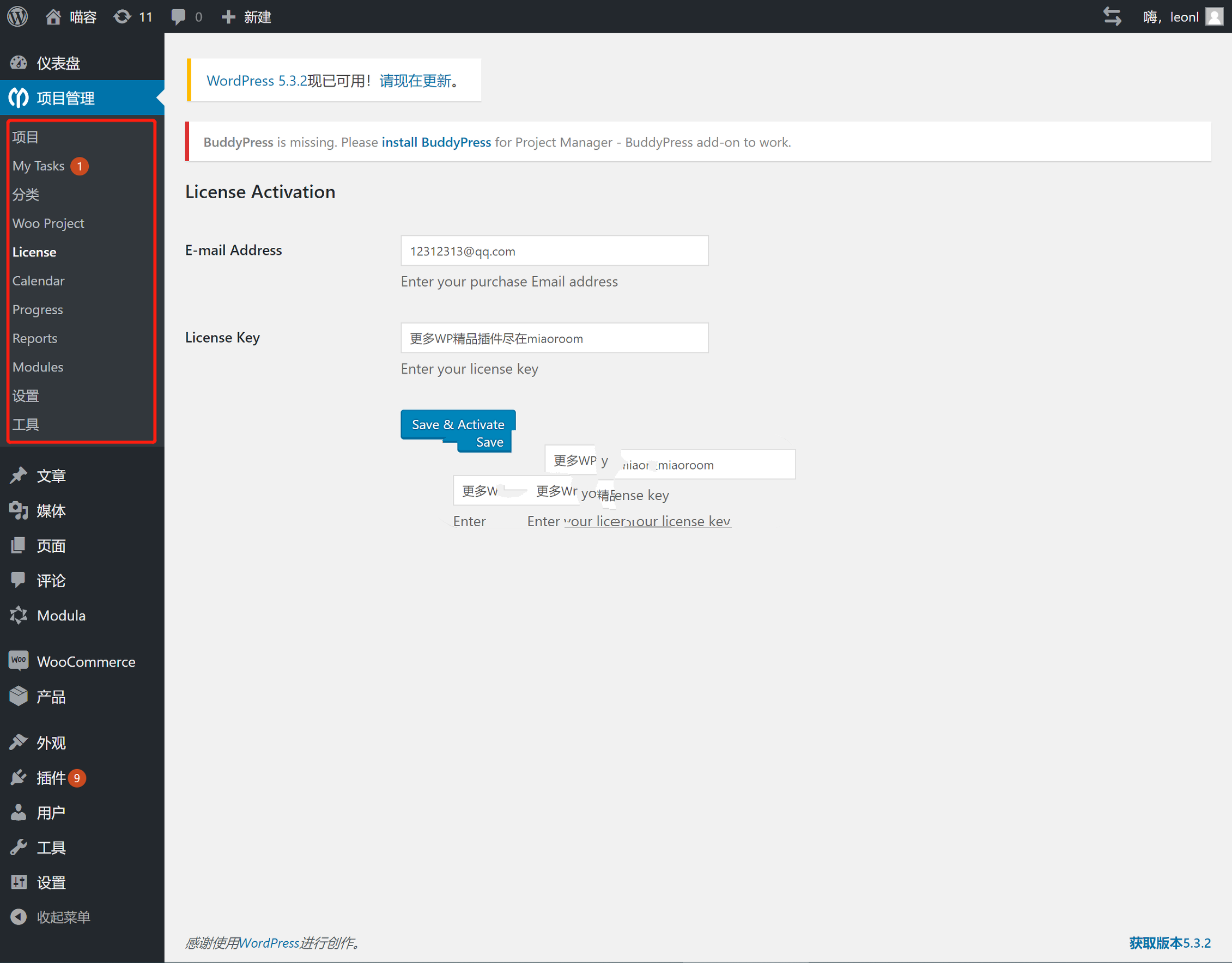The height and width of the screenshot is (963, 1232).
Task: Click the 新建 plus icon
Action: [x=228, y=17]
